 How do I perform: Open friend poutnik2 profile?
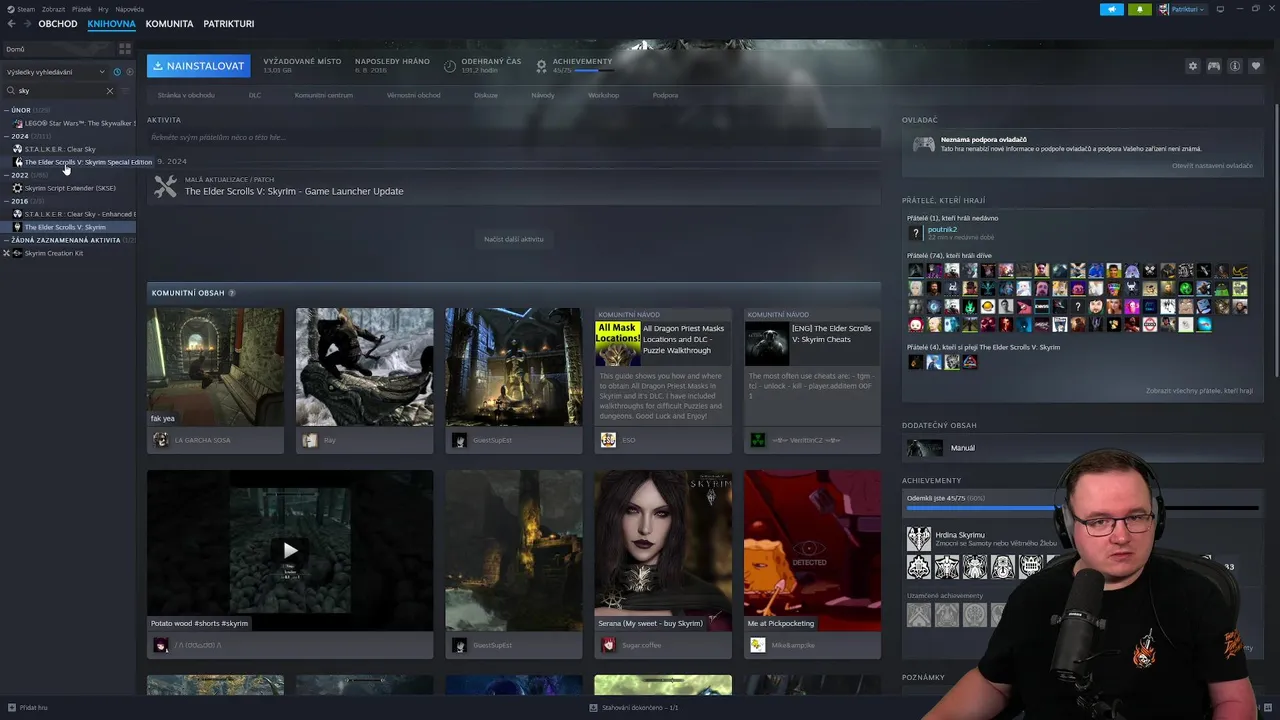pyautogui.click(x=942, y=230)
